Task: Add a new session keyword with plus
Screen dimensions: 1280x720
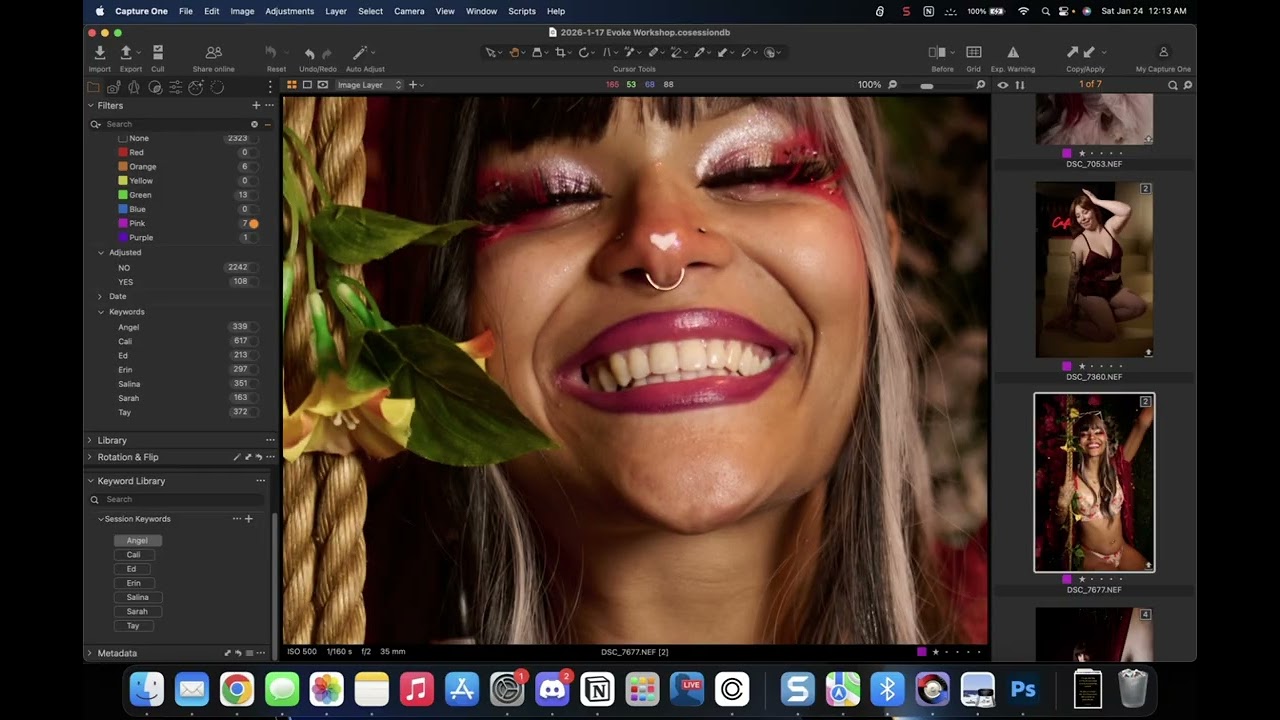Action: [249, 519]
